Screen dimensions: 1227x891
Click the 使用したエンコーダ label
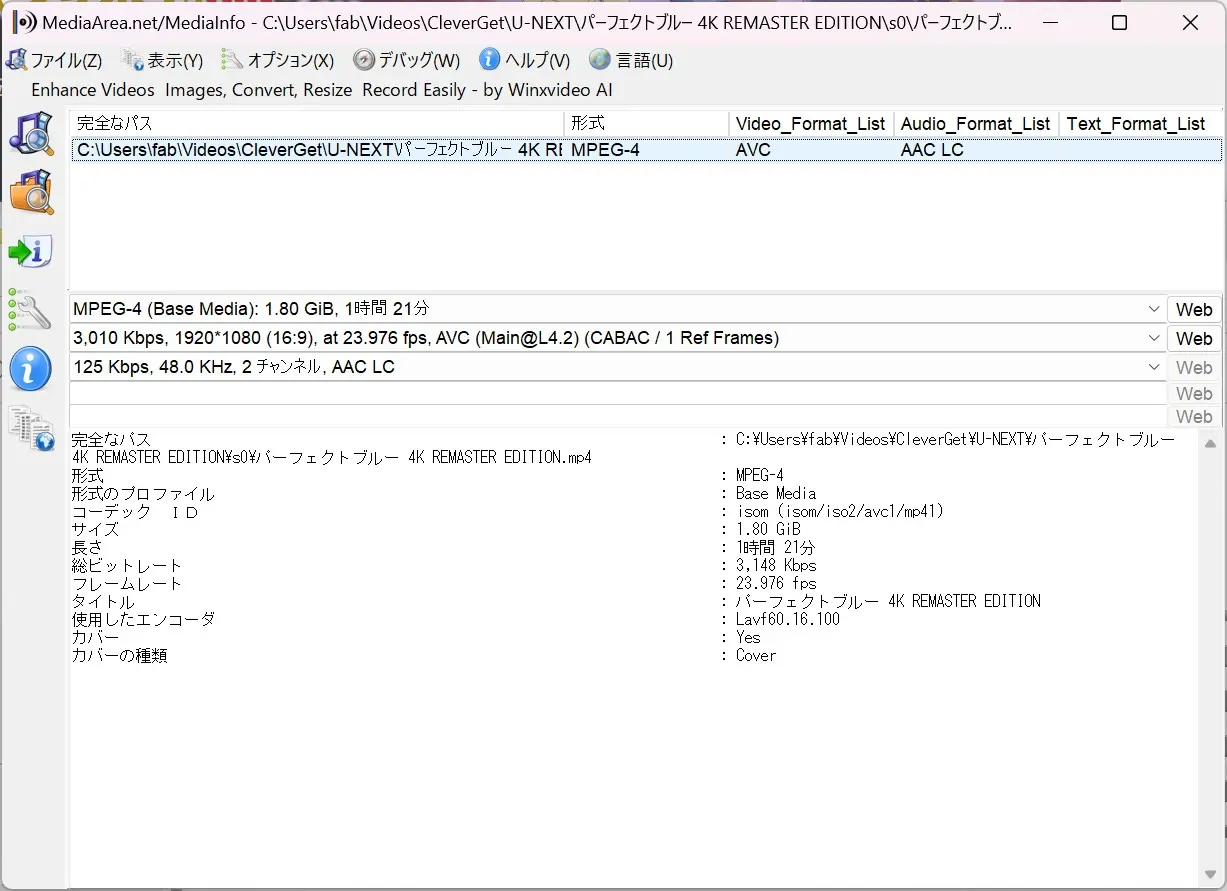click(x=143, y=619)
